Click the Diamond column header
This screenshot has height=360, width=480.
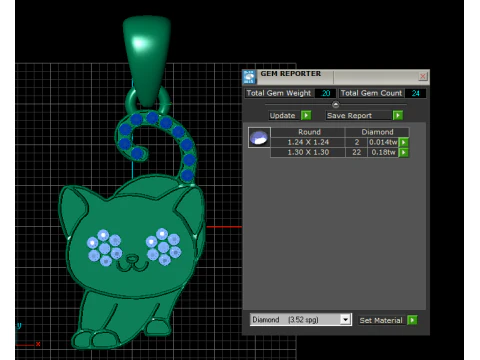(377, 132)
